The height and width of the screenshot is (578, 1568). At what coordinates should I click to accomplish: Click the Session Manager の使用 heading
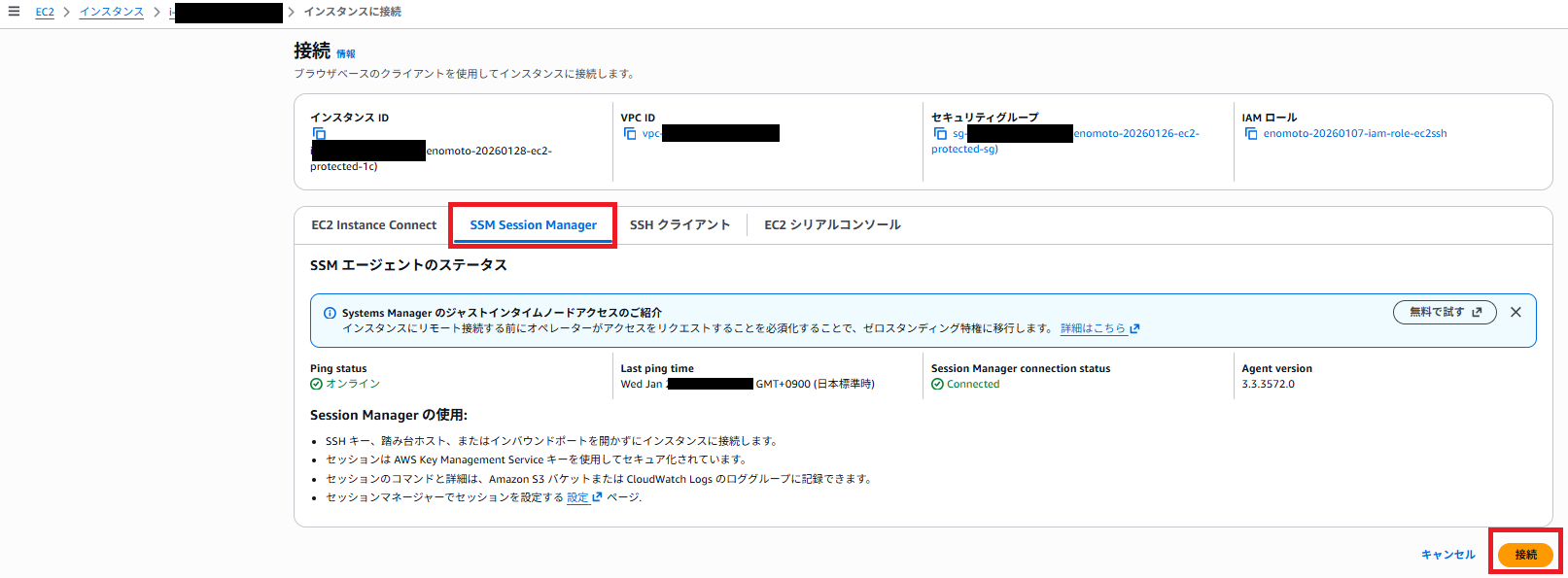(x=389, y=415)
